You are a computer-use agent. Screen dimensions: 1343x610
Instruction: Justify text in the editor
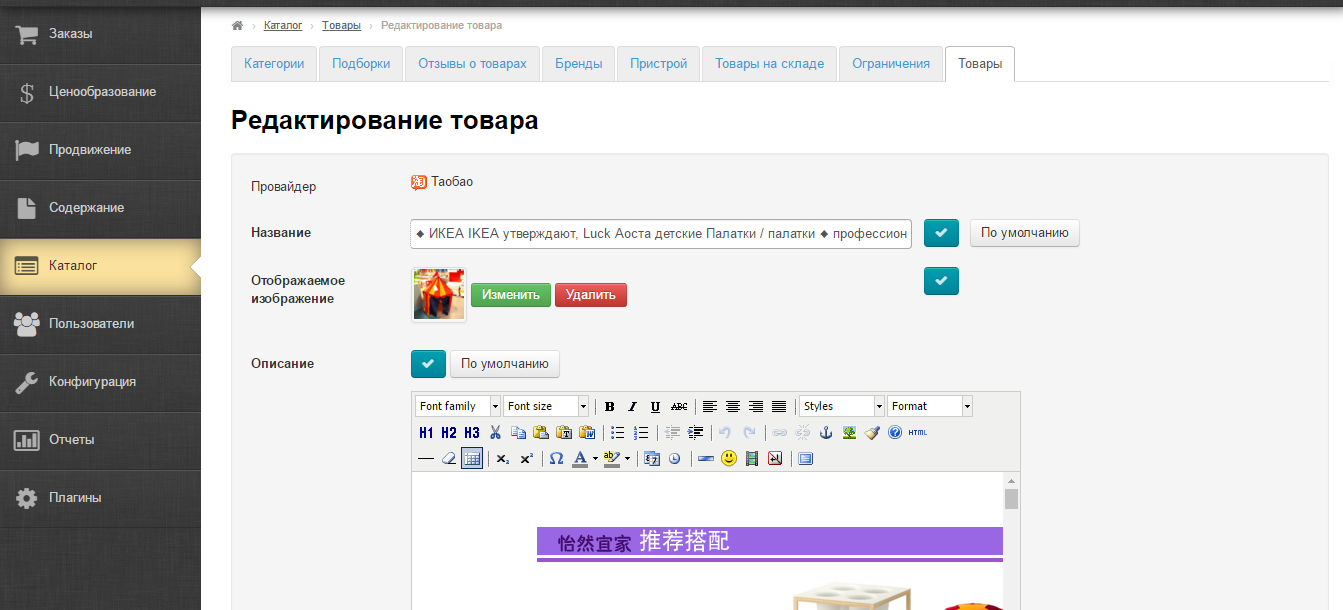click(x=779, y=406)
